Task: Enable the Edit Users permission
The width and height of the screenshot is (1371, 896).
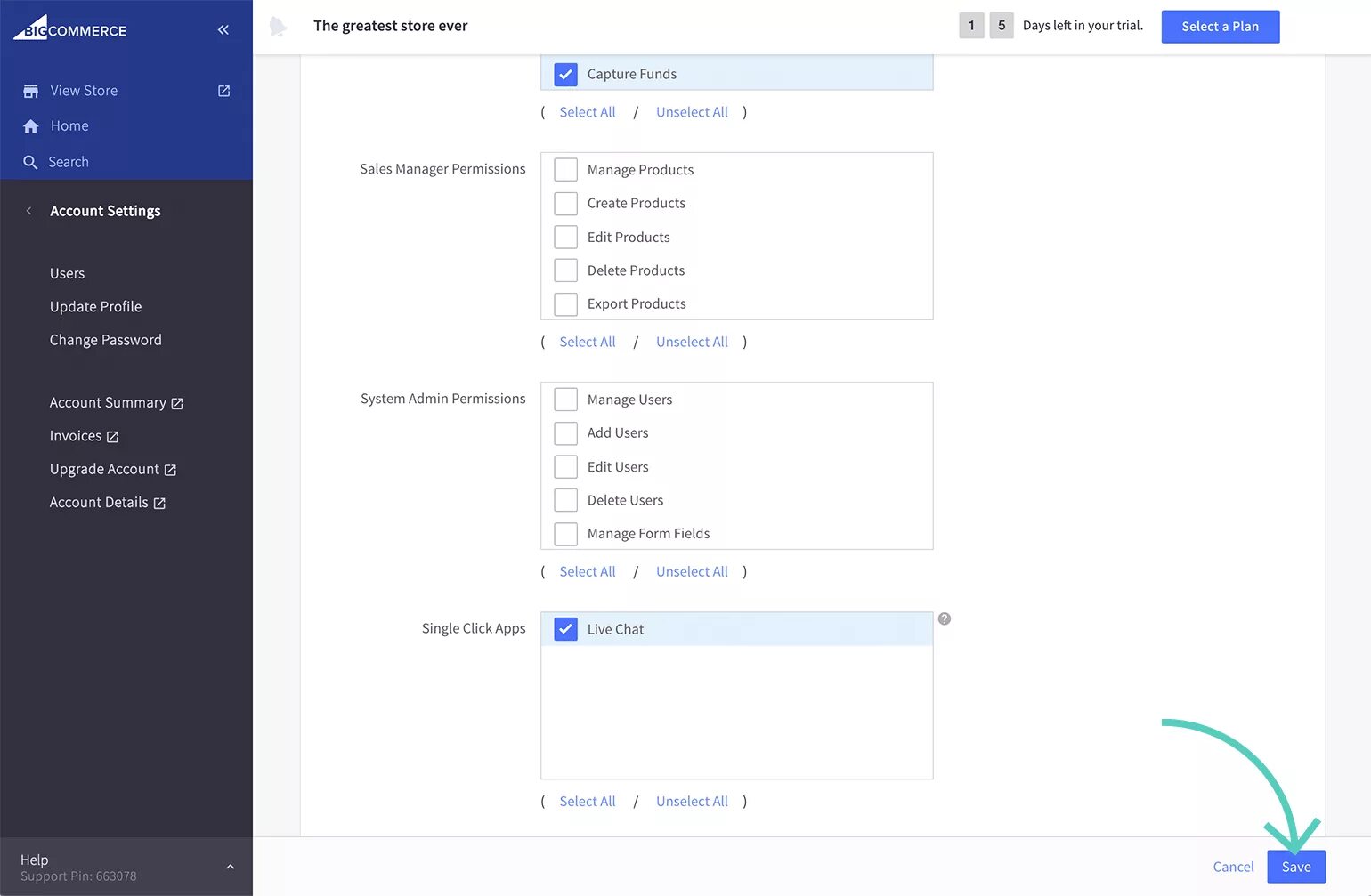Action: (565, 466)
